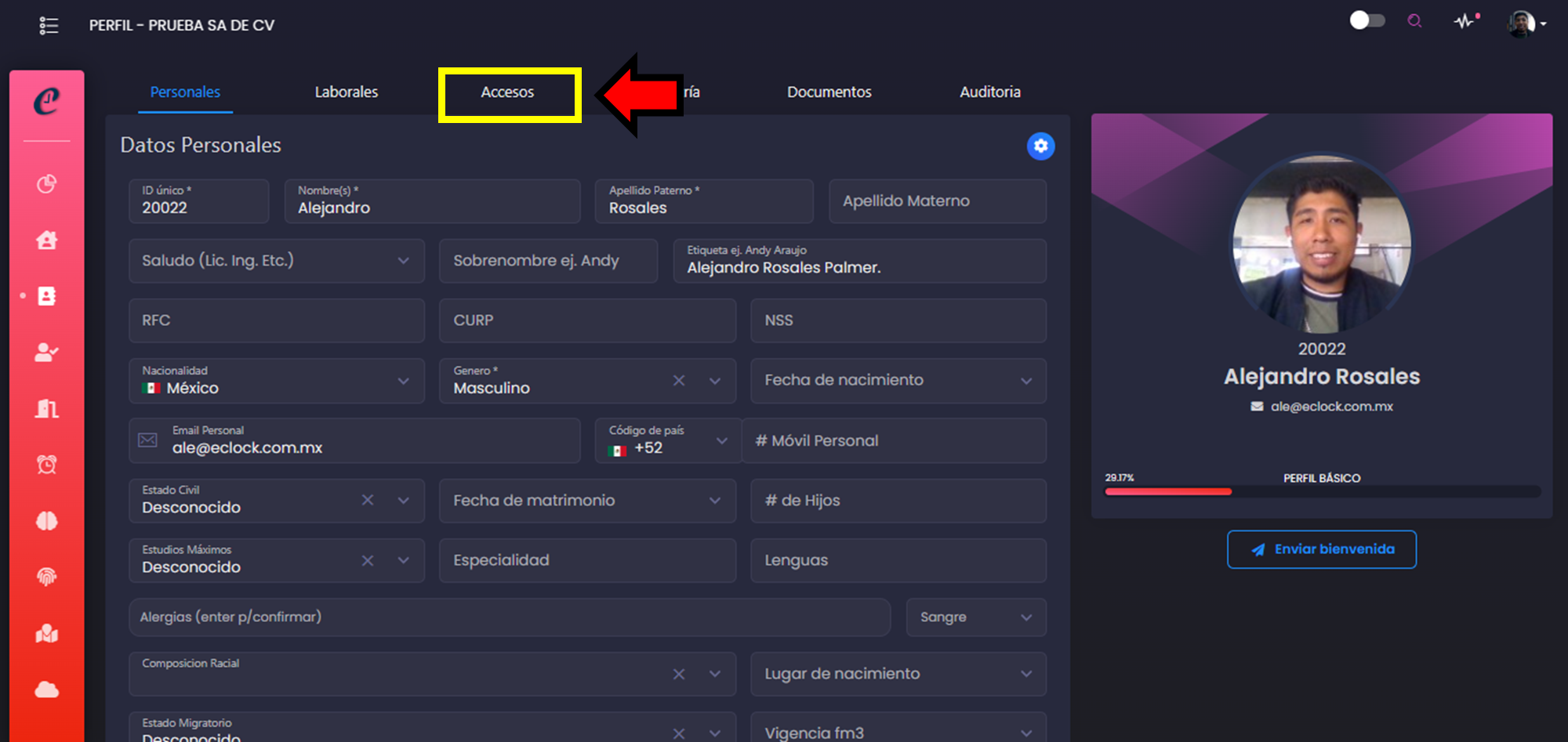Open the user check icon in sidebar
Screen dimensions: 1568x742
47,353
